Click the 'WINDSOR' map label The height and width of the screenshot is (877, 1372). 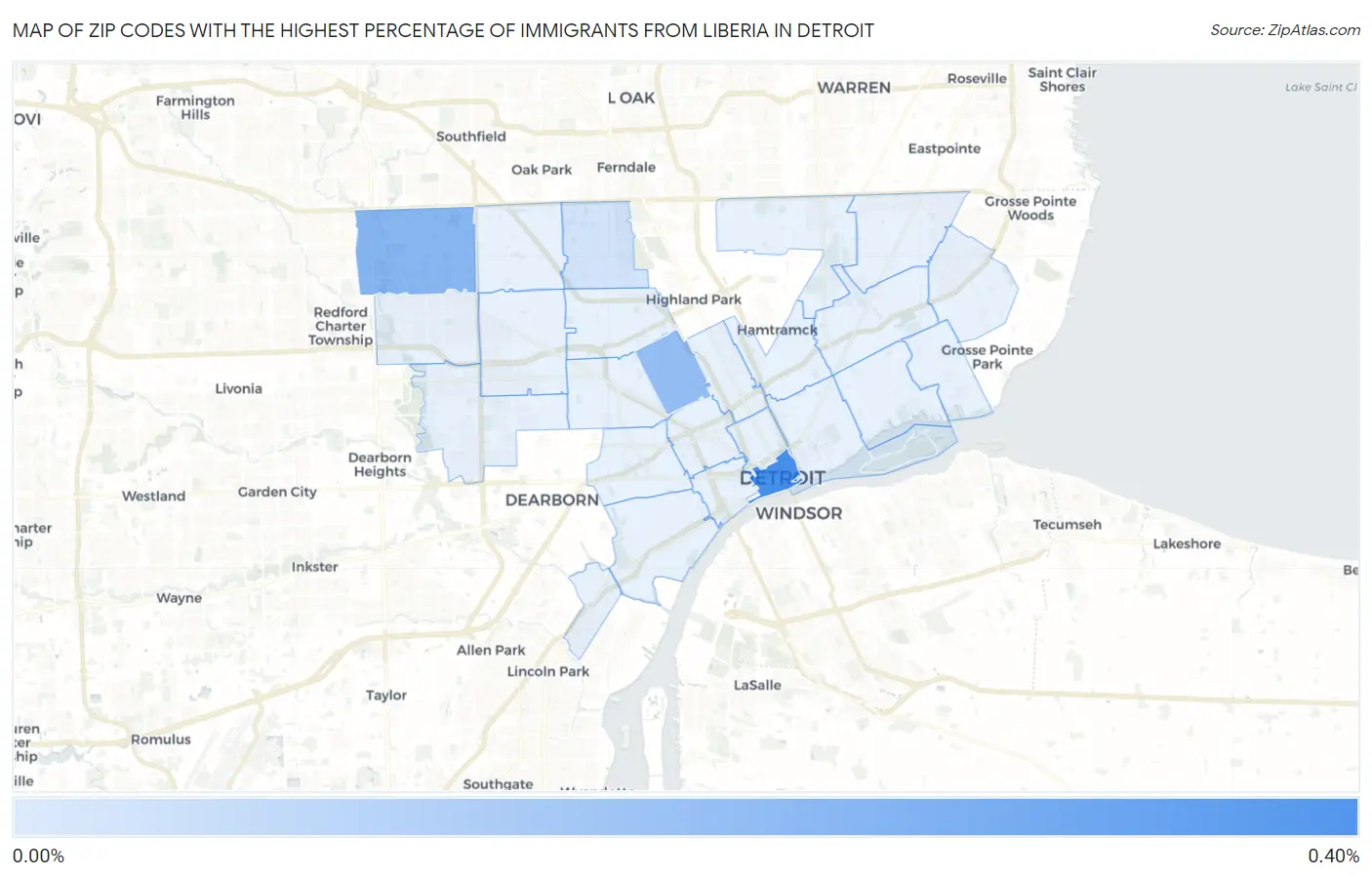tap(798, 513)
